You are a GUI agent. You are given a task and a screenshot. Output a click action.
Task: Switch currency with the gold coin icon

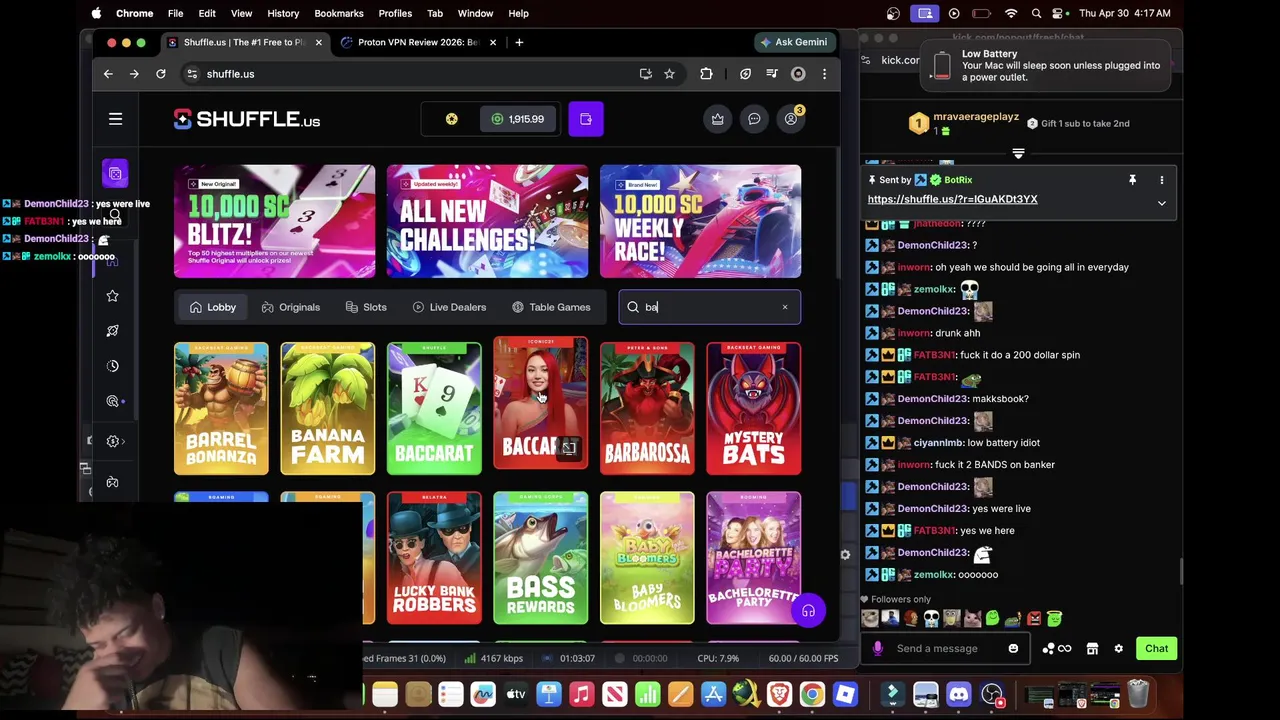452,119
